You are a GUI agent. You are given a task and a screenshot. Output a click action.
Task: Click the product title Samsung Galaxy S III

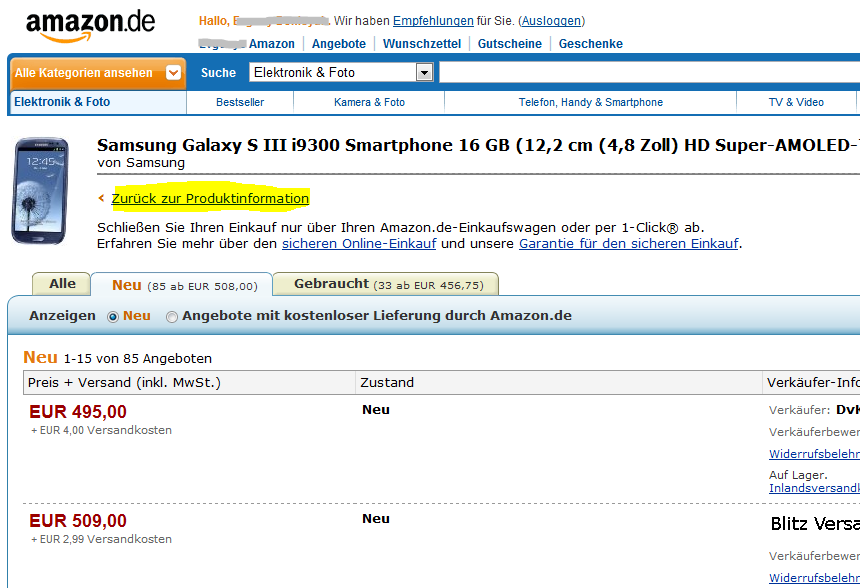coord(478,145)
